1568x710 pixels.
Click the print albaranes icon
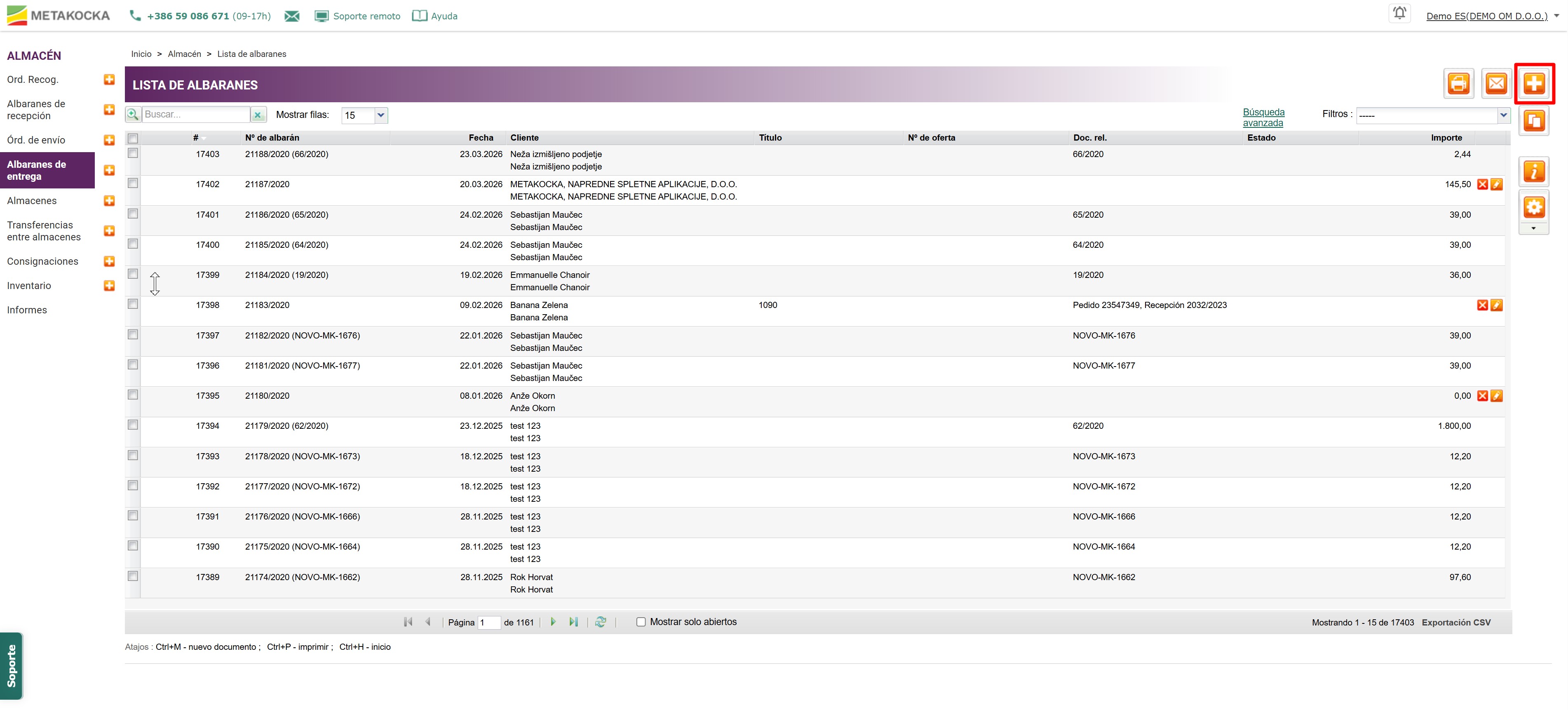pos(1458,83)
